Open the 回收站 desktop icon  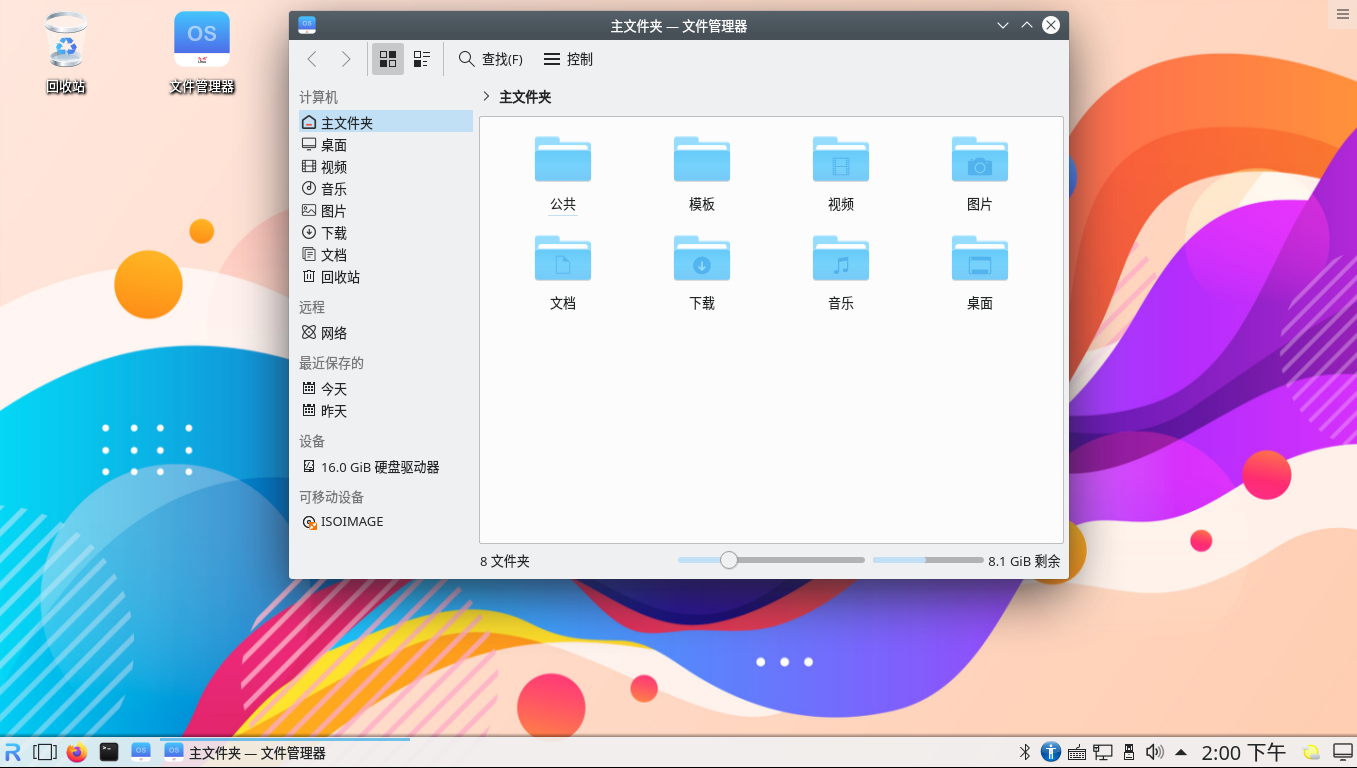point(66,53)
